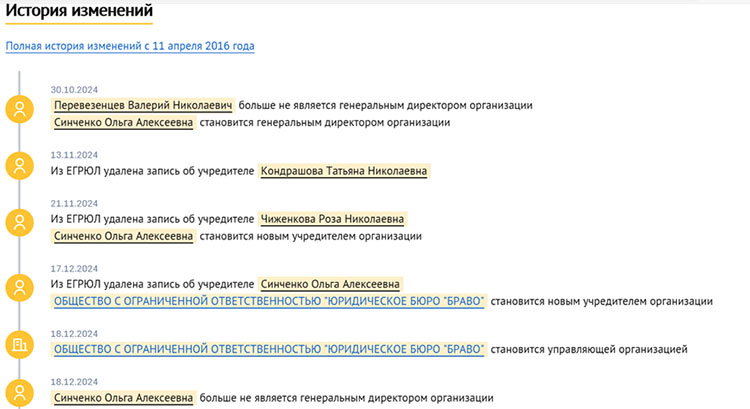Open Чиженкова Роза Николаевна founder link
The height and width of the screenshot is (409, 750).
(333, 219)
